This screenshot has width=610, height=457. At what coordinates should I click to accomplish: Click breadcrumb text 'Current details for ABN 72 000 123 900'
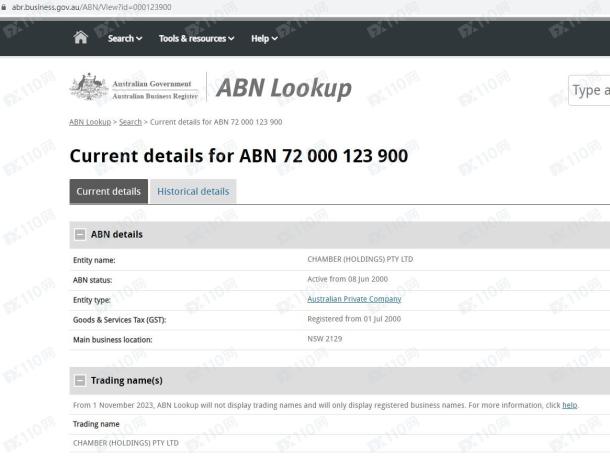(216, 122)
